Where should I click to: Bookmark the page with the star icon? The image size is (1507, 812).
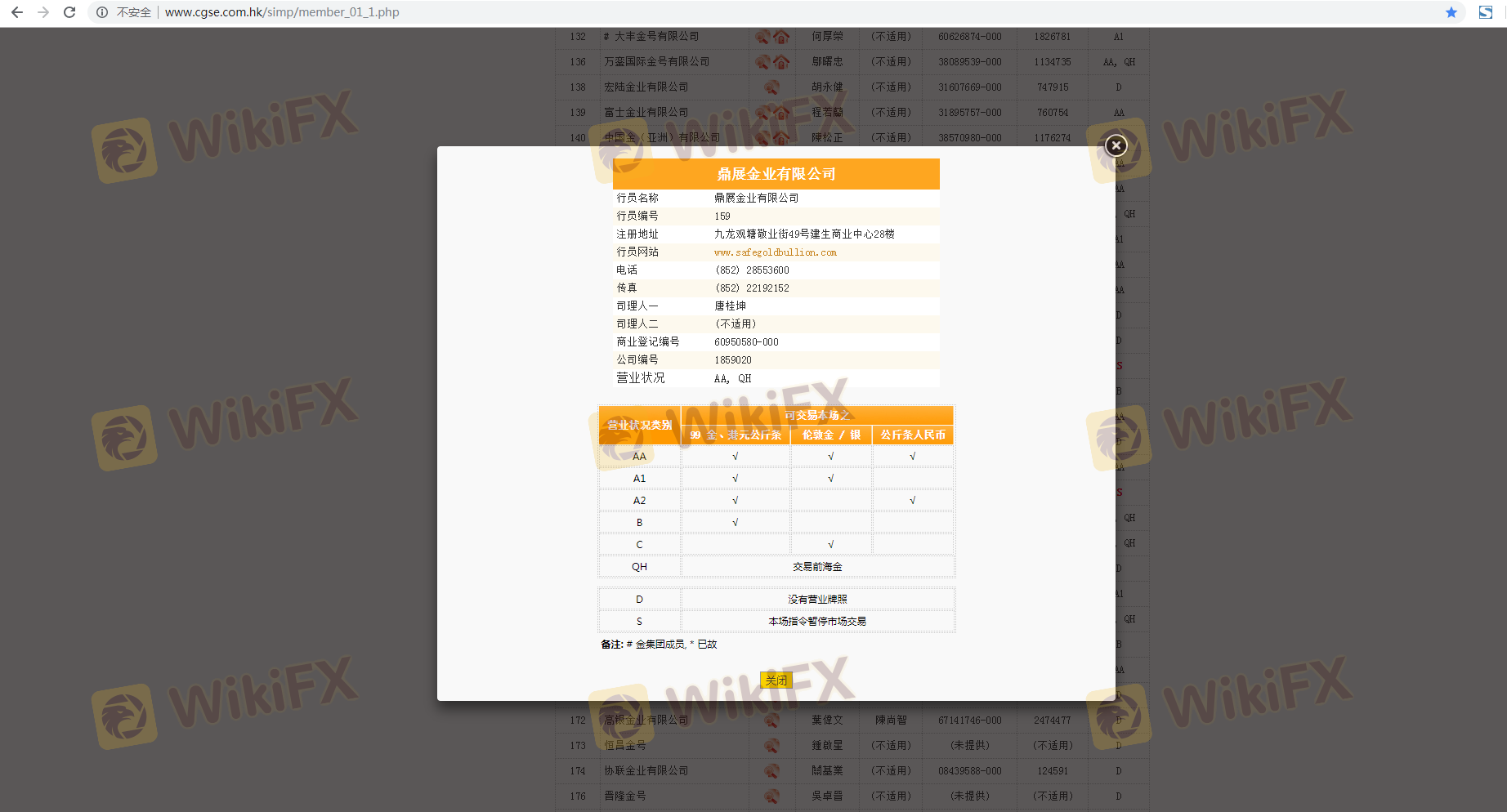[x=1451, y=12]
